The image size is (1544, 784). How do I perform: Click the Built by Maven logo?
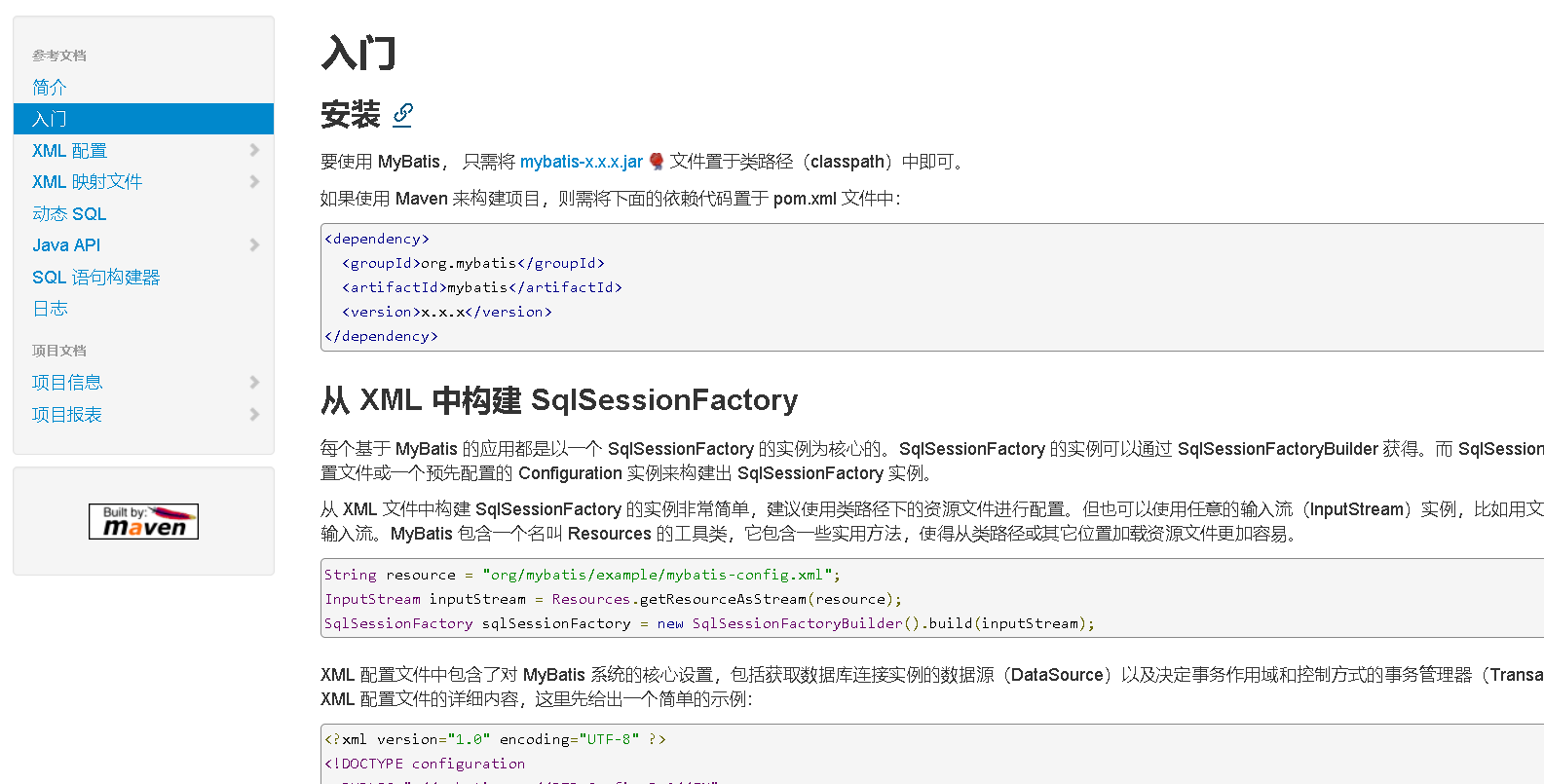[x=143, y=521]
